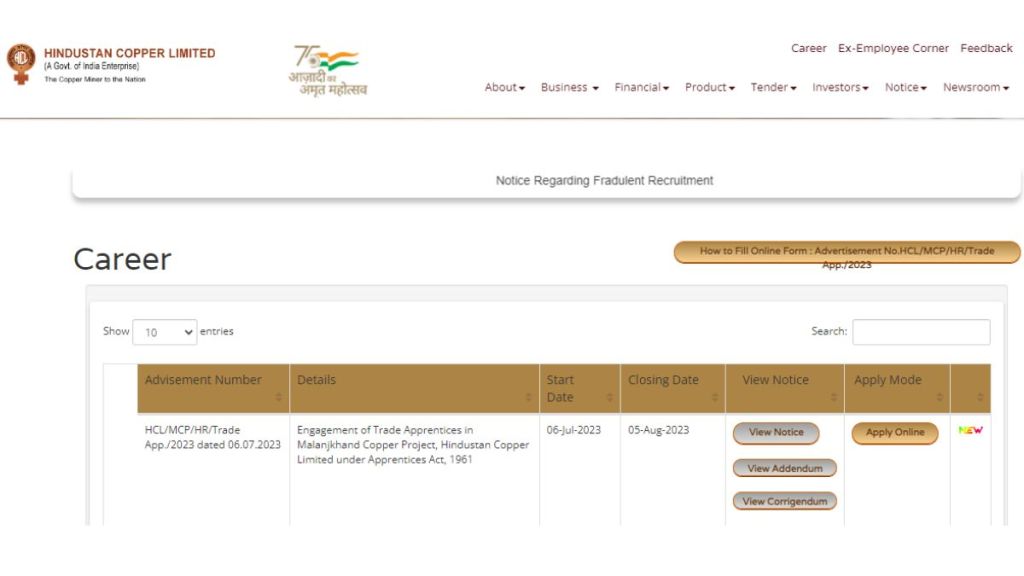
Task: Click the Azadi Ka Amrit Mahotsav emblem
Action: 328,71
